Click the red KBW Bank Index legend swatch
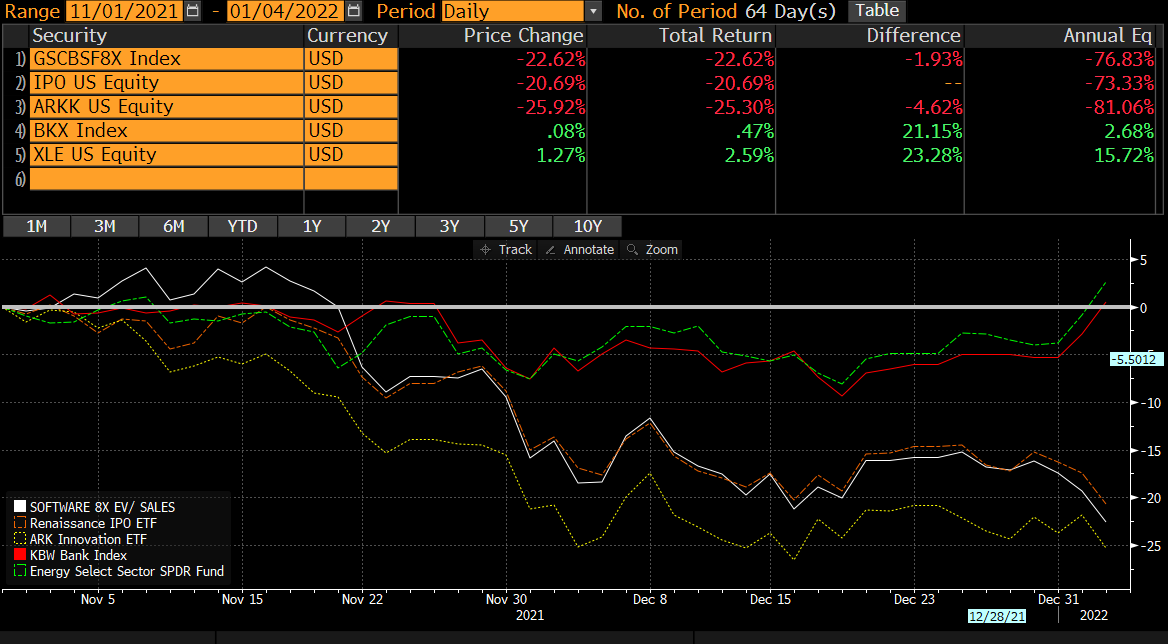1168x644 pixels. tap(19, 555)
